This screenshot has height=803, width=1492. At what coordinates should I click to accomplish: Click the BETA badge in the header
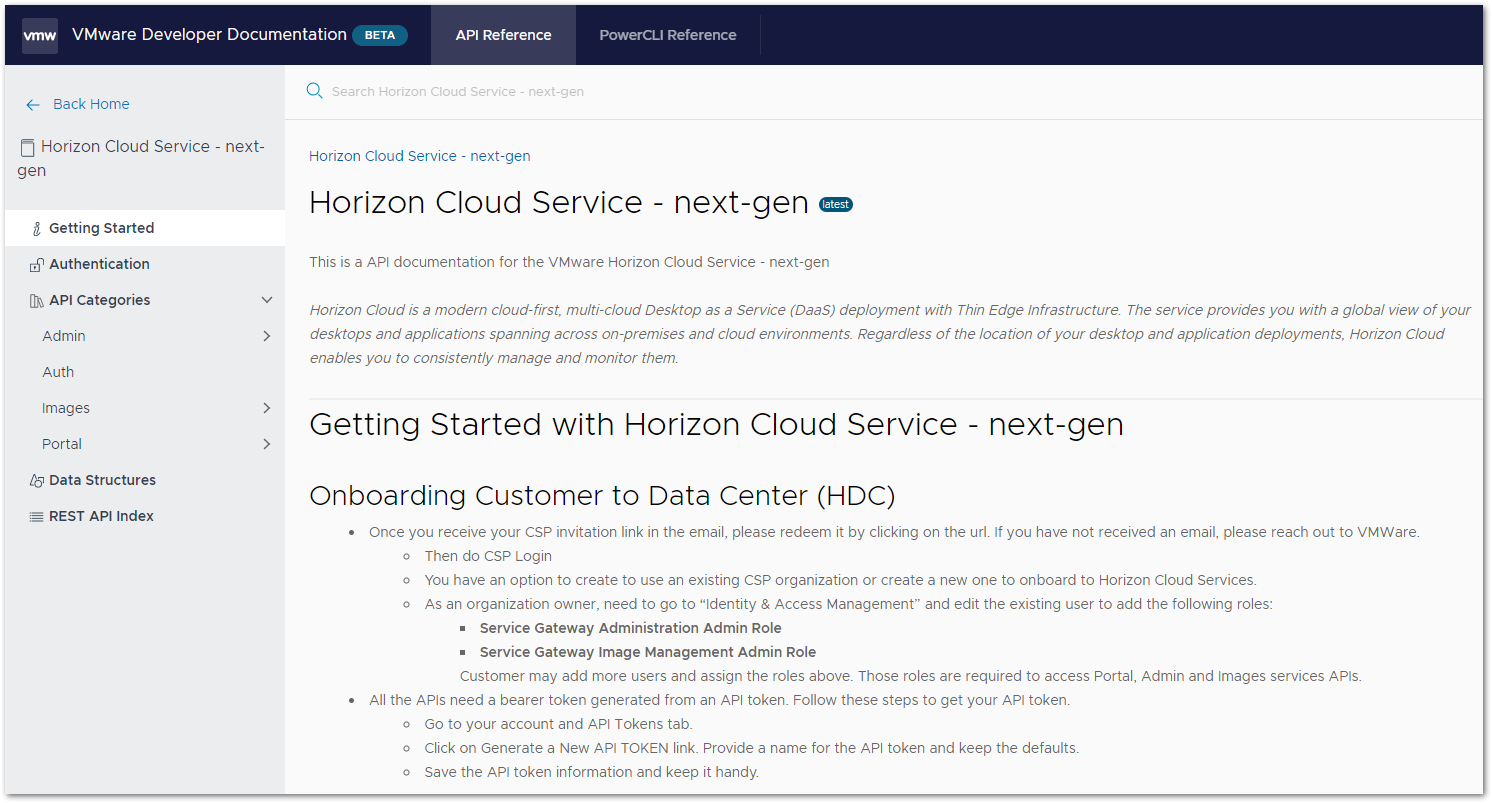click(380, 34)
